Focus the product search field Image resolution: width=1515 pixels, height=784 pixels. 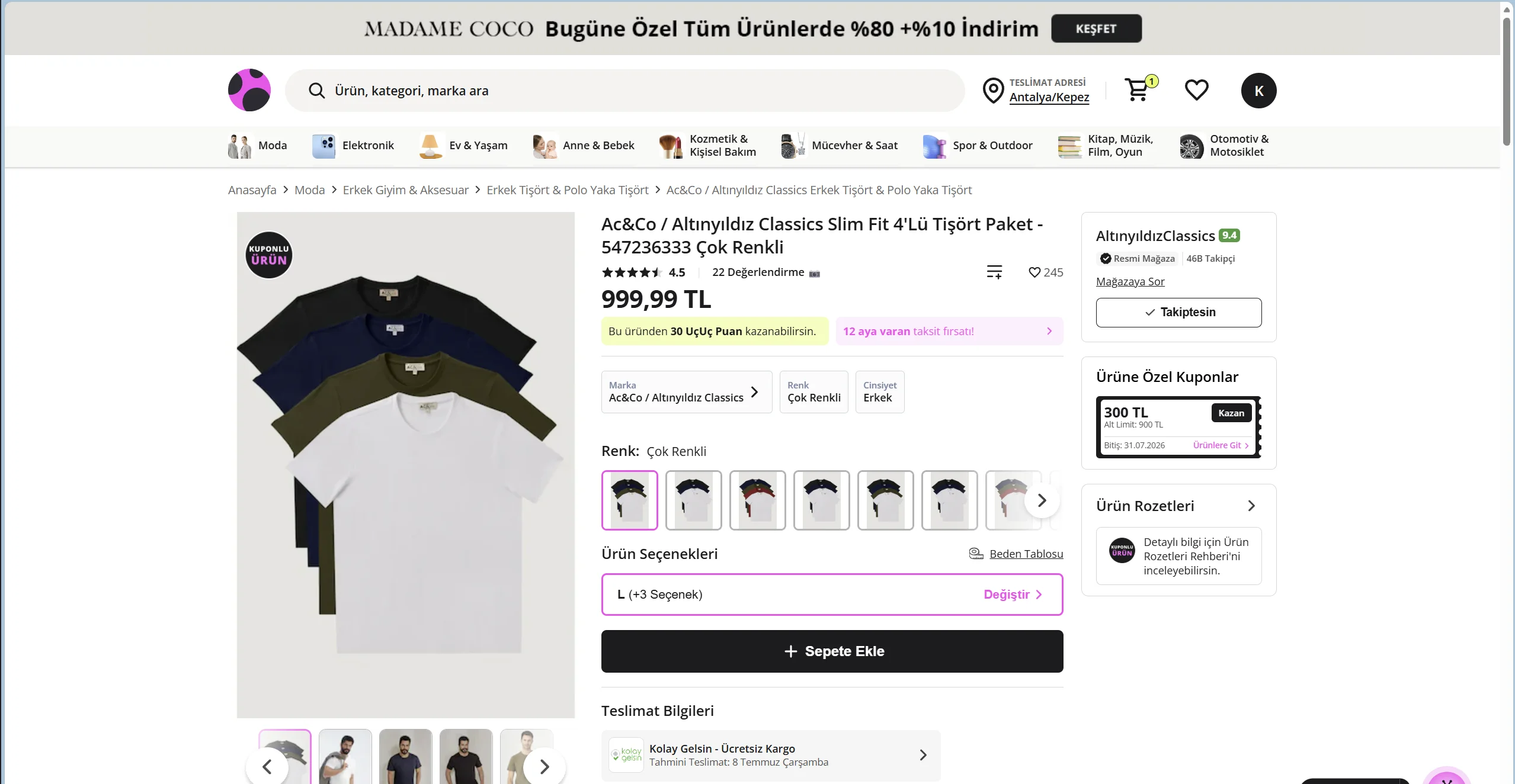pyautogui.click(x=625, y=91)
